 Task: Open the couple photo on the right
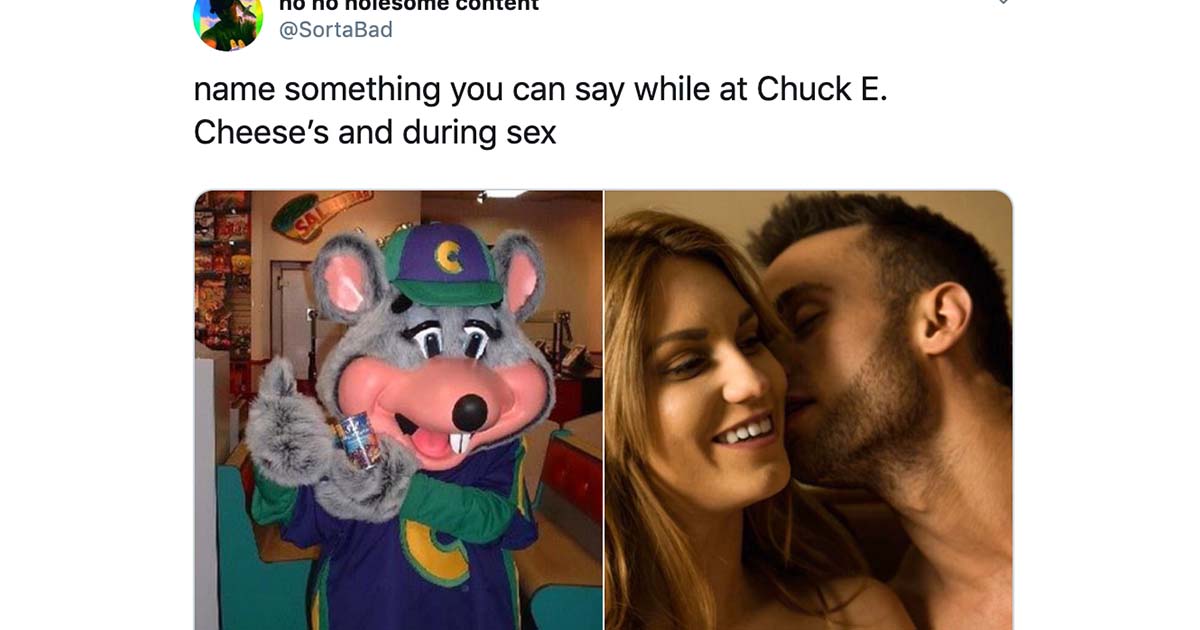tap(809, 410)
